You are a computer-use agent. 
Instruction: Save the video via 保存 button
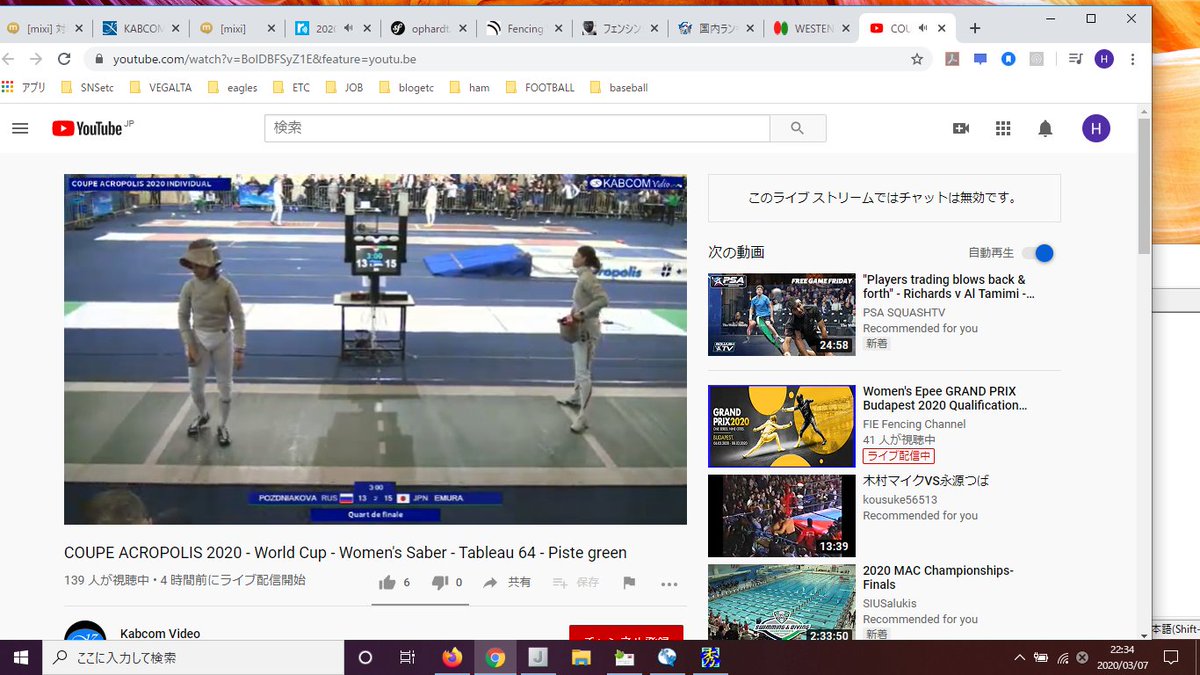(576, 582)
